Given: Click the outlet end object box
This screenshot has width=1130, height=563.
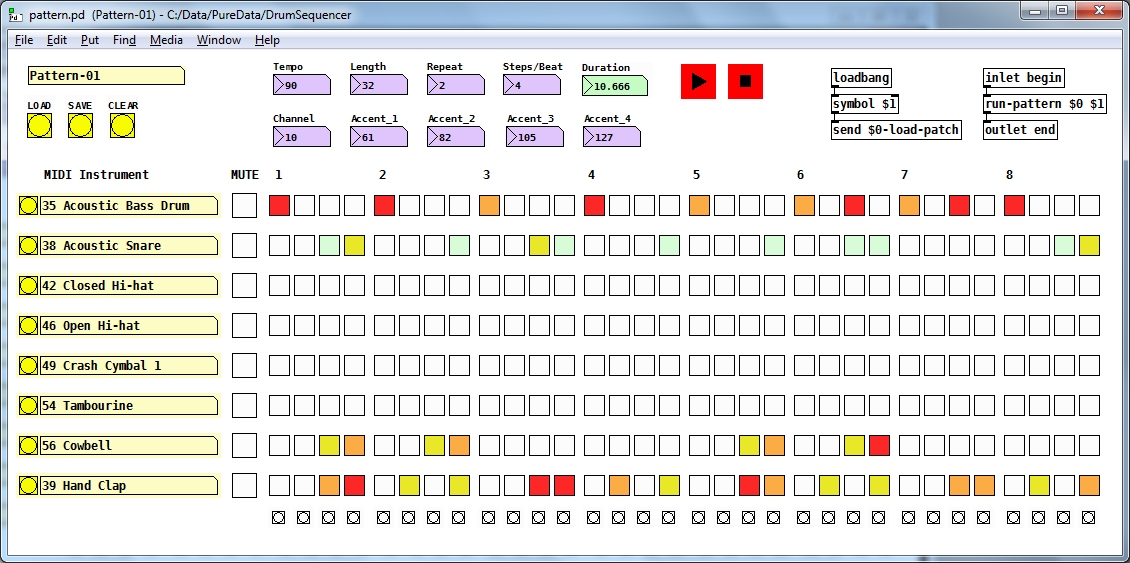Looking at the screenshot, I should point(1020,130).
